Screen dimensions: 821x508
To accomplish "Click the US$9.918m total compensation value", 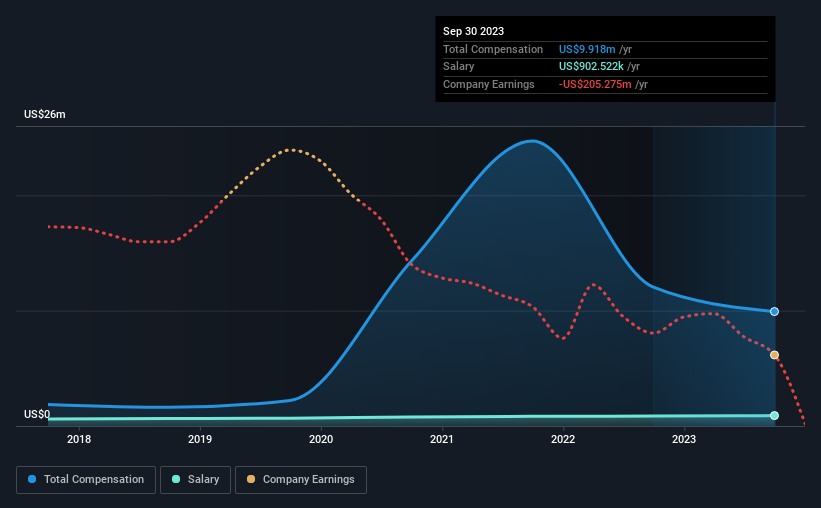I will pyautogui.click(x=587, y=49).
